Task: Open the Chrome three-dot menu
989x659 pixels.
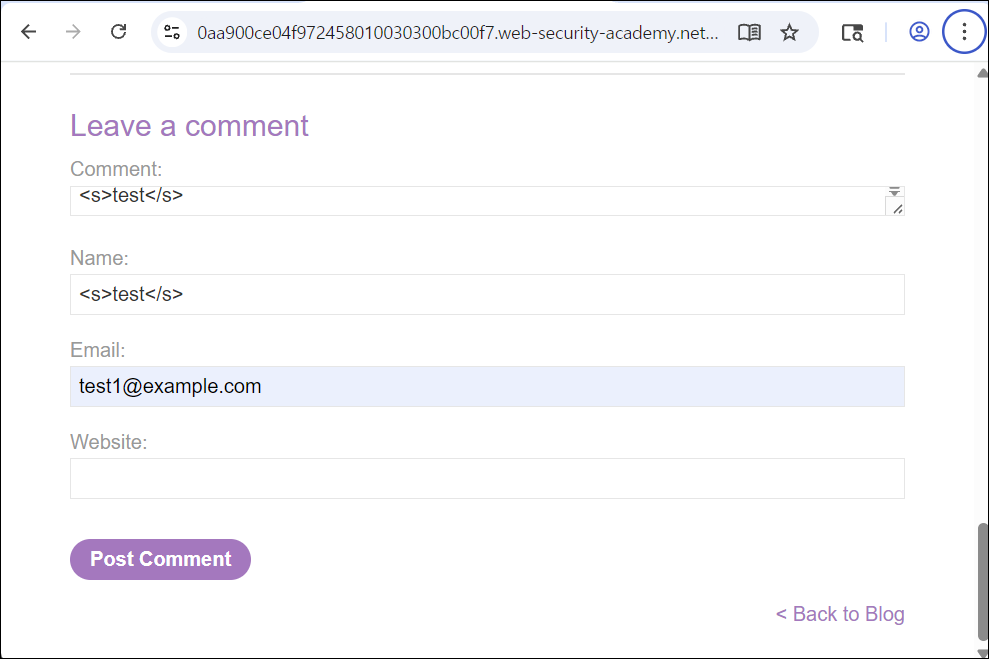Action: coord(964,32)
